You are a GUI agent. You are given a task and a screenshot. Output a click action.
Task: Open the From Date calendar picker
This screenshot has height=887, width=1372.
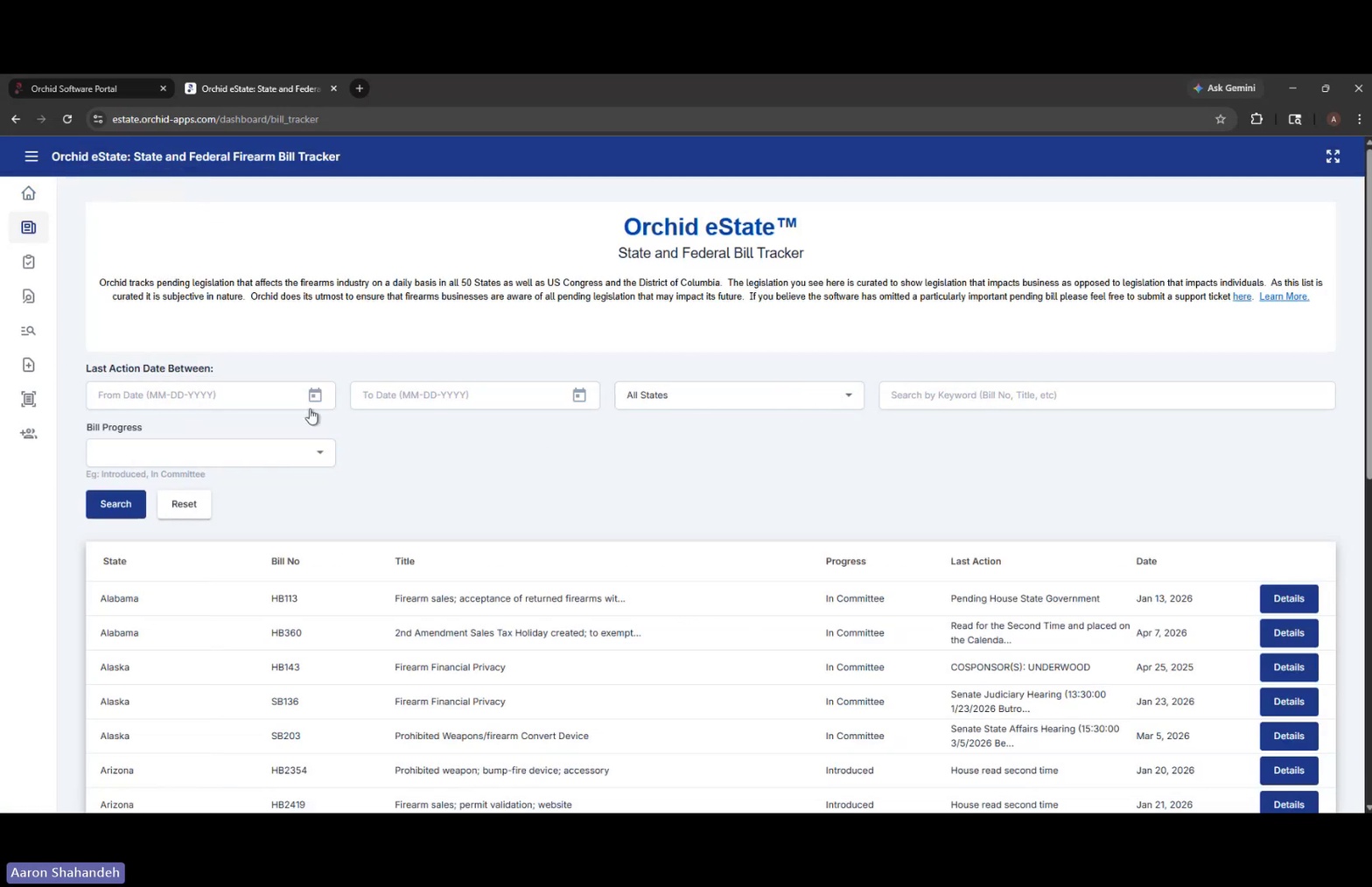tap(315, 395)
